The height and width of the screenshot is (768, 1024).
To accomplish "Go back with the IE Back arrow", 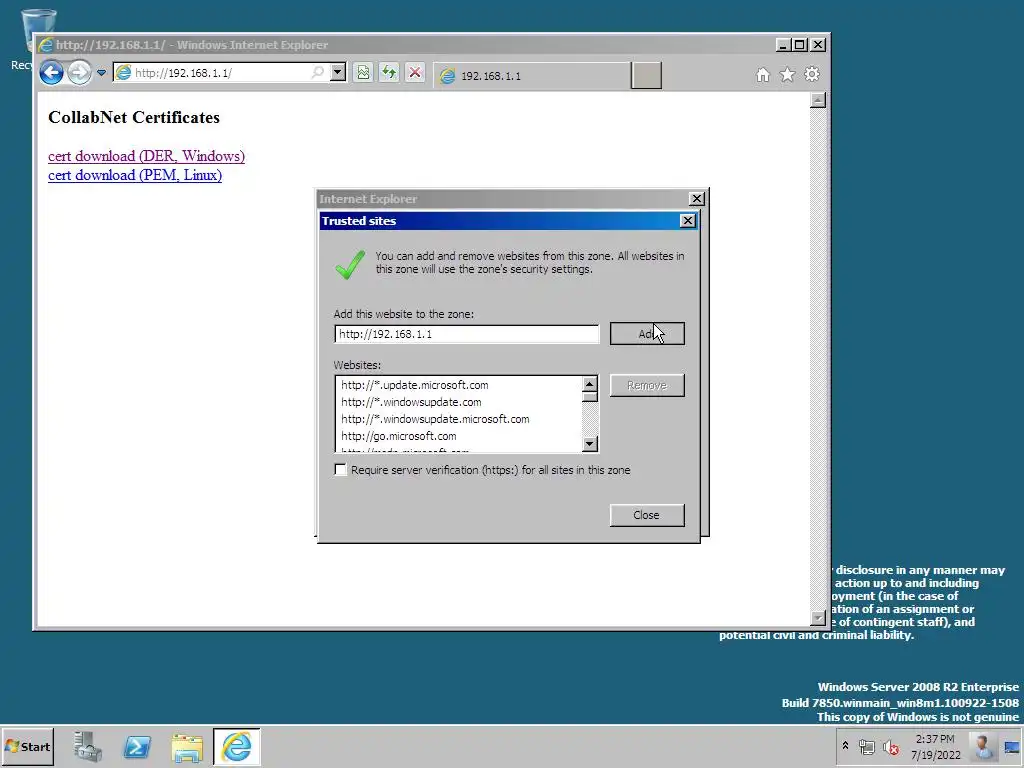I will [x=52, y=72].
